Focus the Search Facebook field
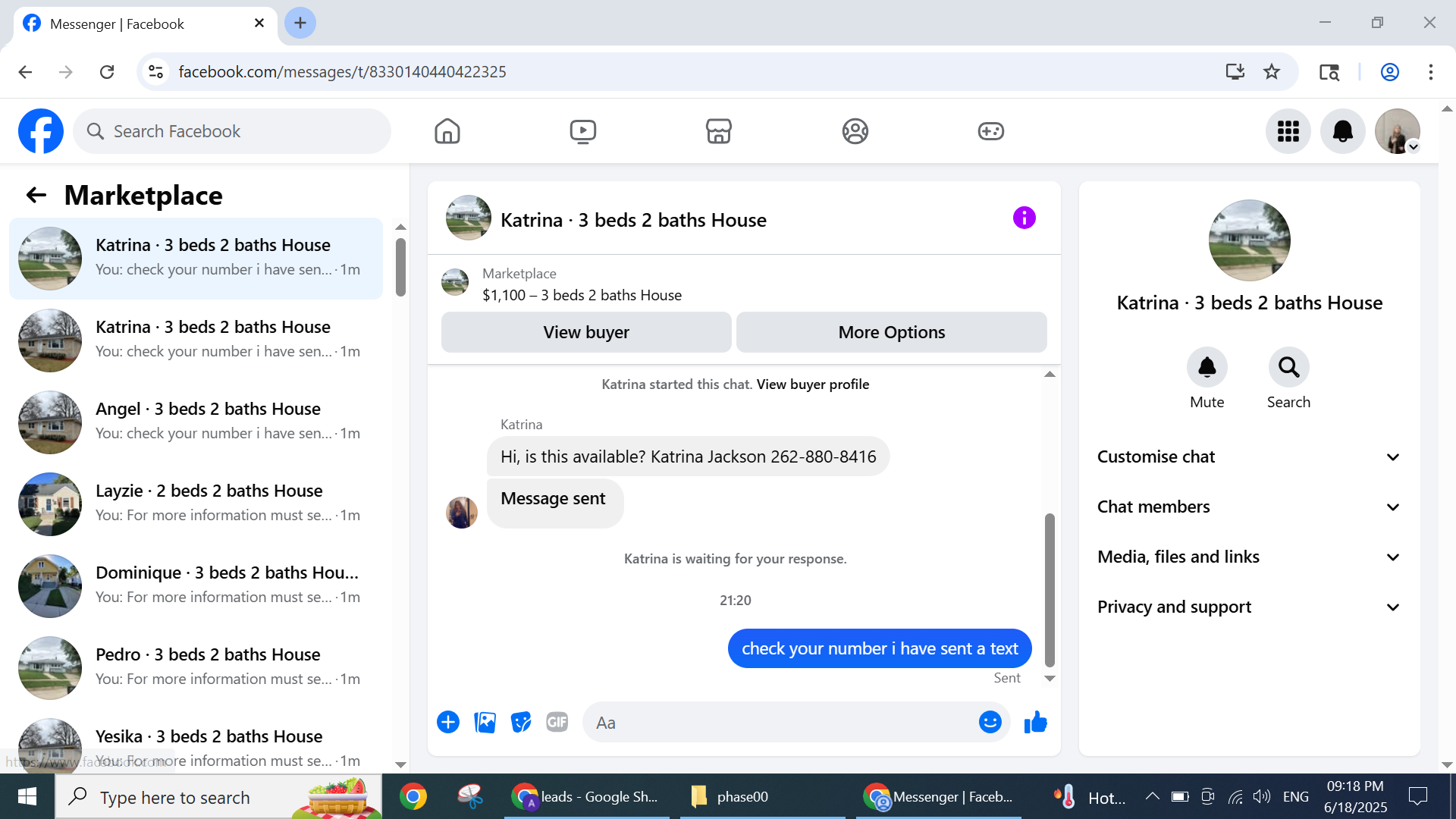1456x819 pixels. pos(232,131)
